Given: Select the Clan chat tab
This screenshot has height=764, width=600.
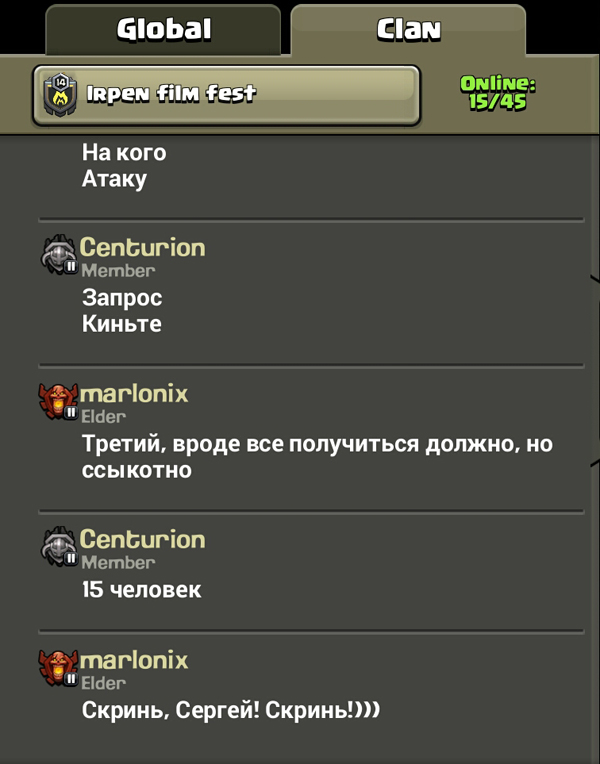Looking at the screenshot, I should coord(408,30).
